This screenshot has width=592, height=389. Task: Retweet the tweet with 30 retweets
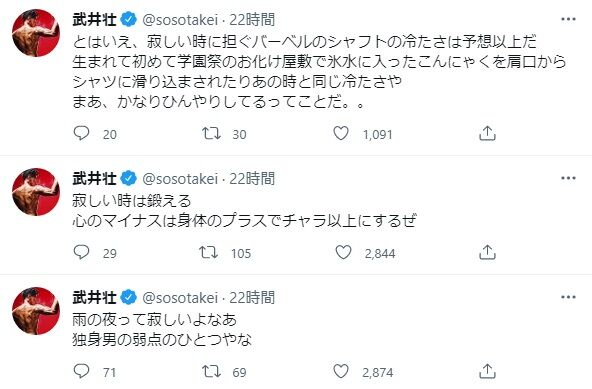tap(211, 133)
